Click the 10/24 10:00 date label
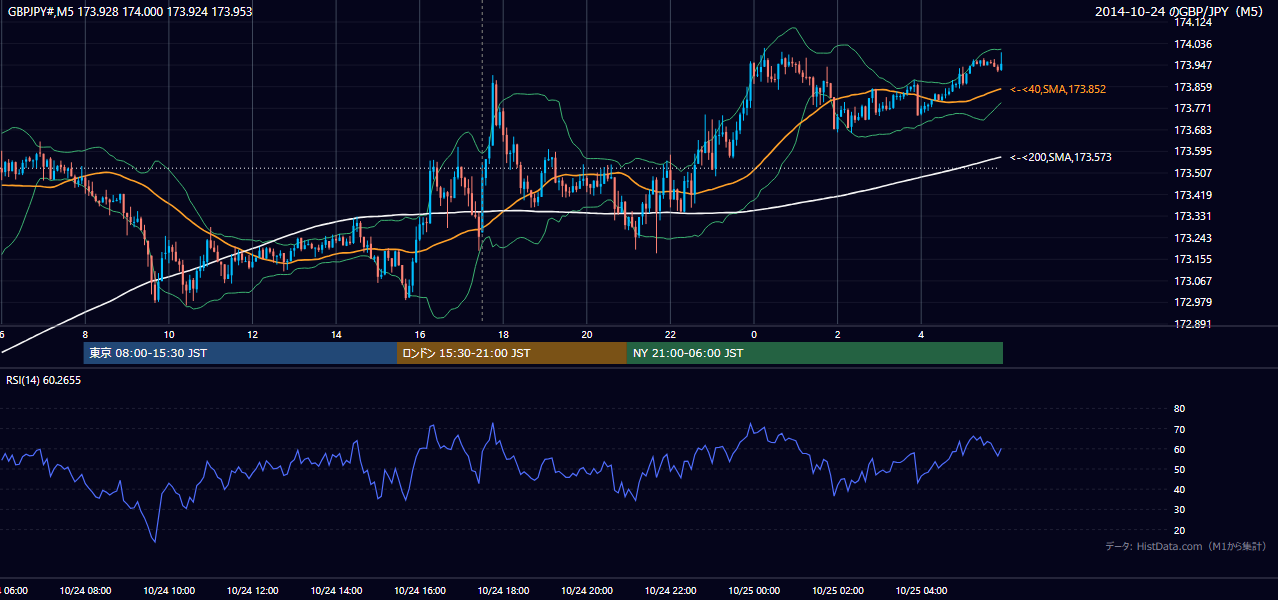The width and height of the screenshot is (1278, 600). [x=169, y=591]
